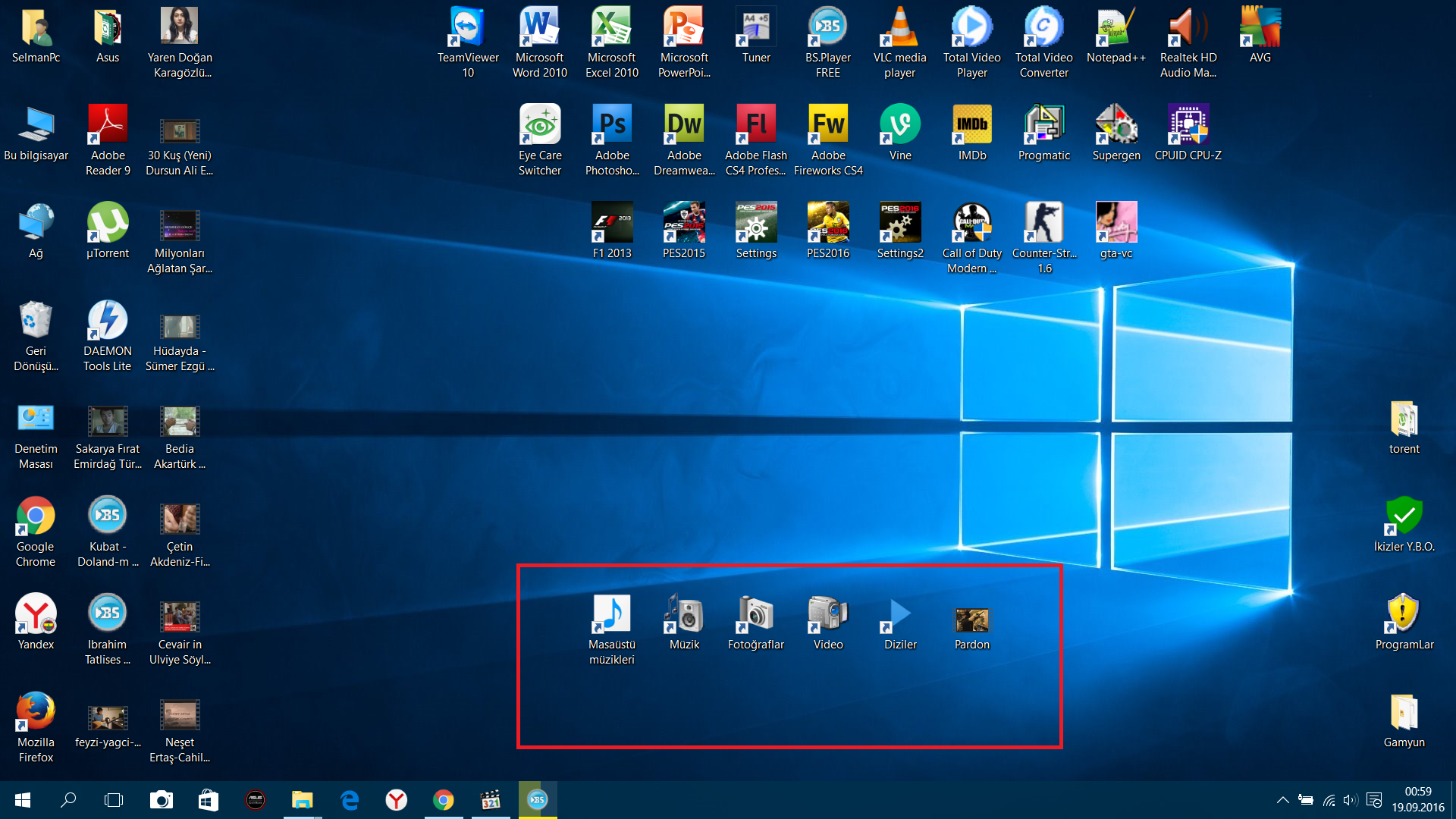Open the Yandex desktop shortcut
The image size is (1456, 819).
[36, 622]
